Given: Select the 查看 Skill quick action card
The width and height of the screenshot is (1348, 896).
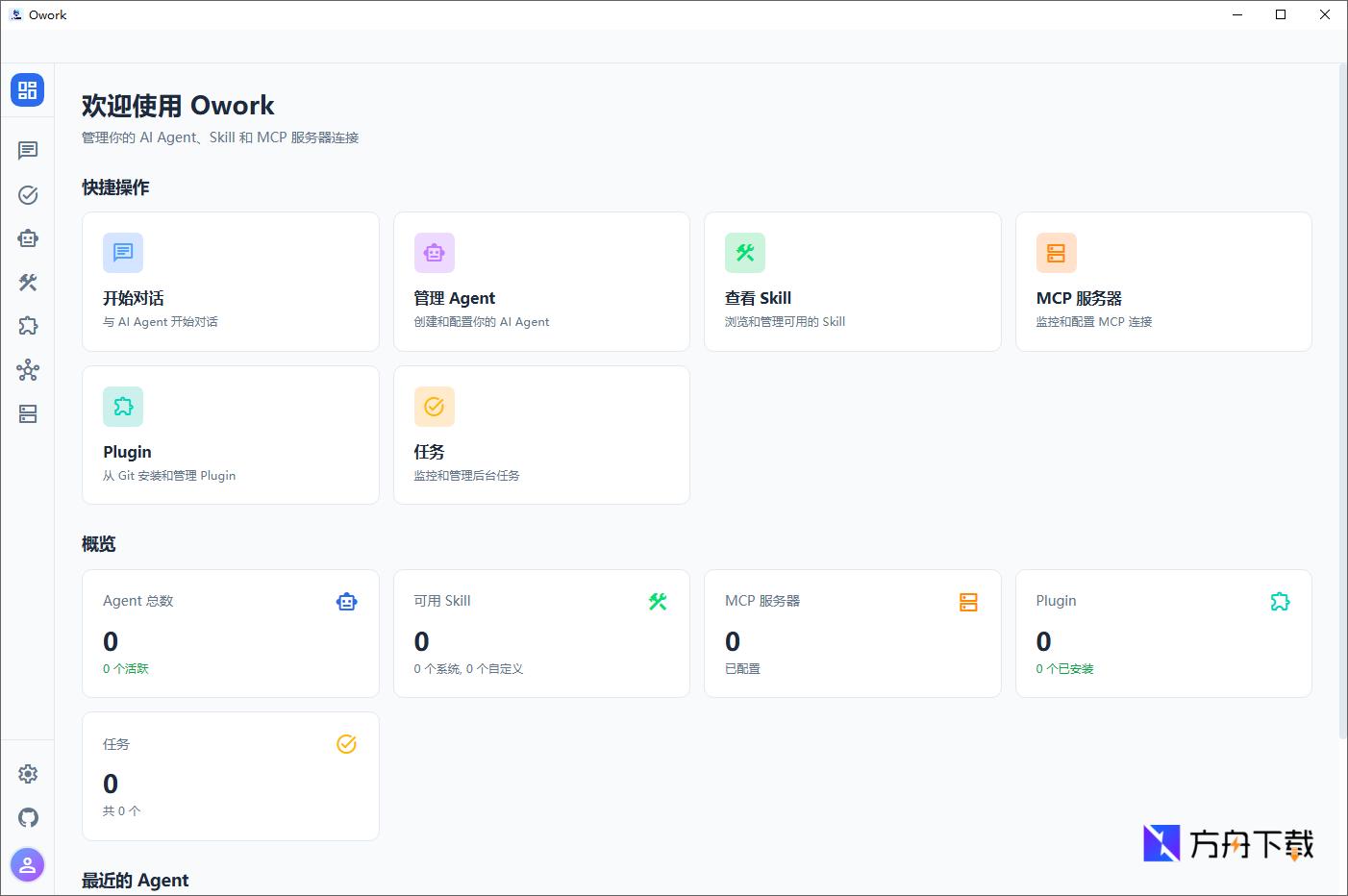Looking at the screenshot, I should coord(852,282).
